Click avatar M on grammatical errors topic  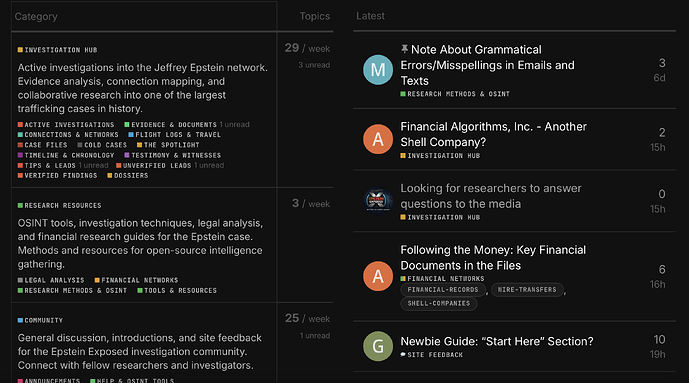378,70
